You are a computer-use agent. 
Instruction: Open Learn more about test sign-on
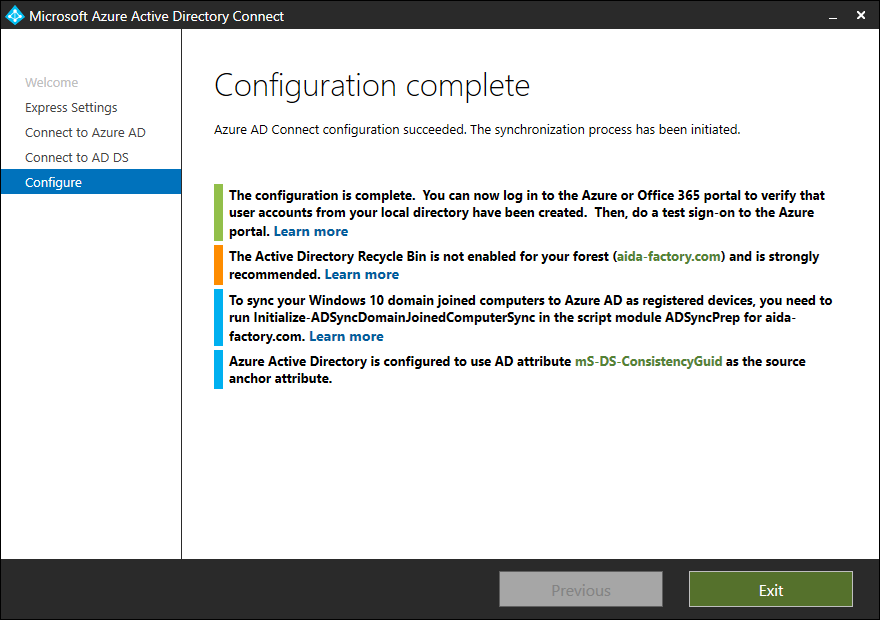[x=310, y=231]
